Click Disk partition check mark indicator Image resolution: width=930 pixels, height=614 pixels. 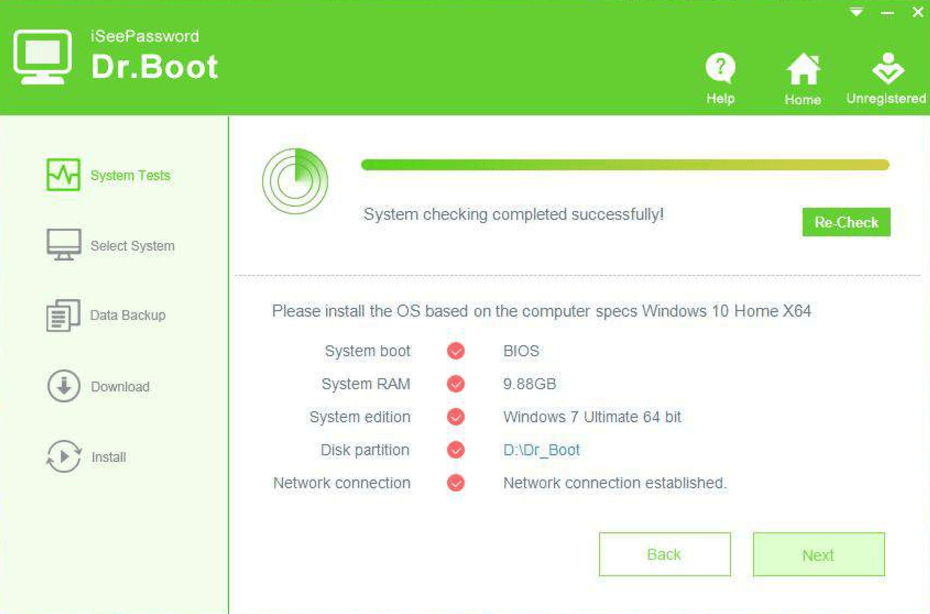click(x=456, y=450)
